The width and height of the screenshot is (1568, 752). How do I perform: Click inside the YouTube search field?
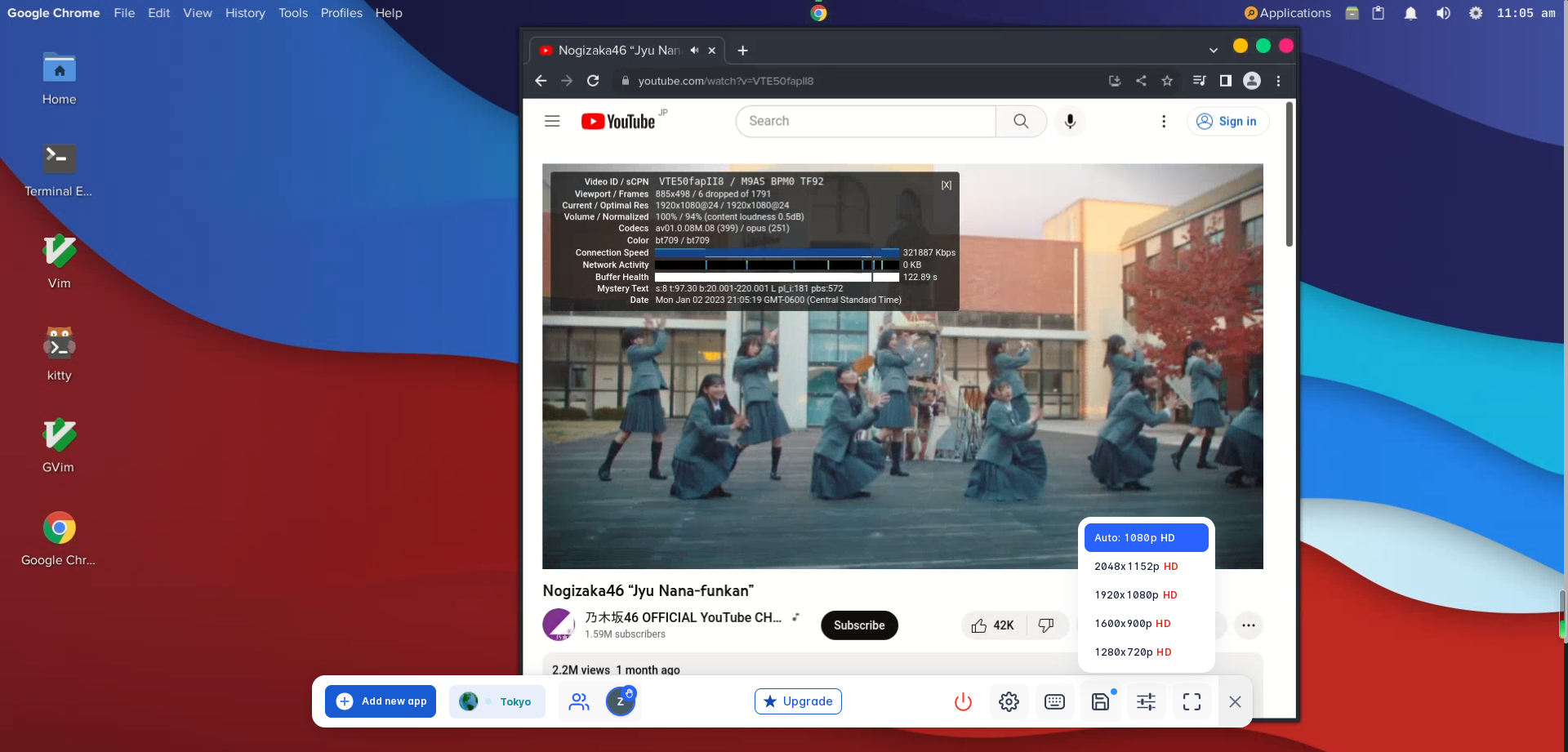[866, 121]
